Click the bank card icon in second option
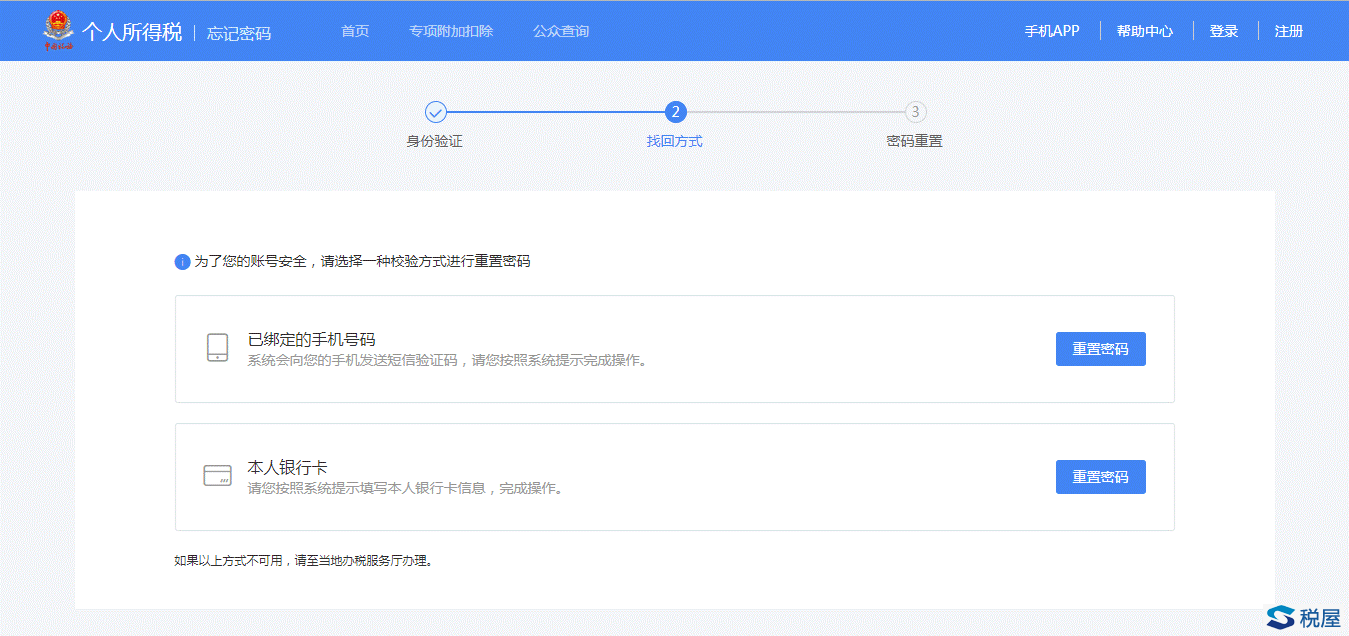Image resolution: width=1349 pixels, height=636 pixels. click(217, 476)
